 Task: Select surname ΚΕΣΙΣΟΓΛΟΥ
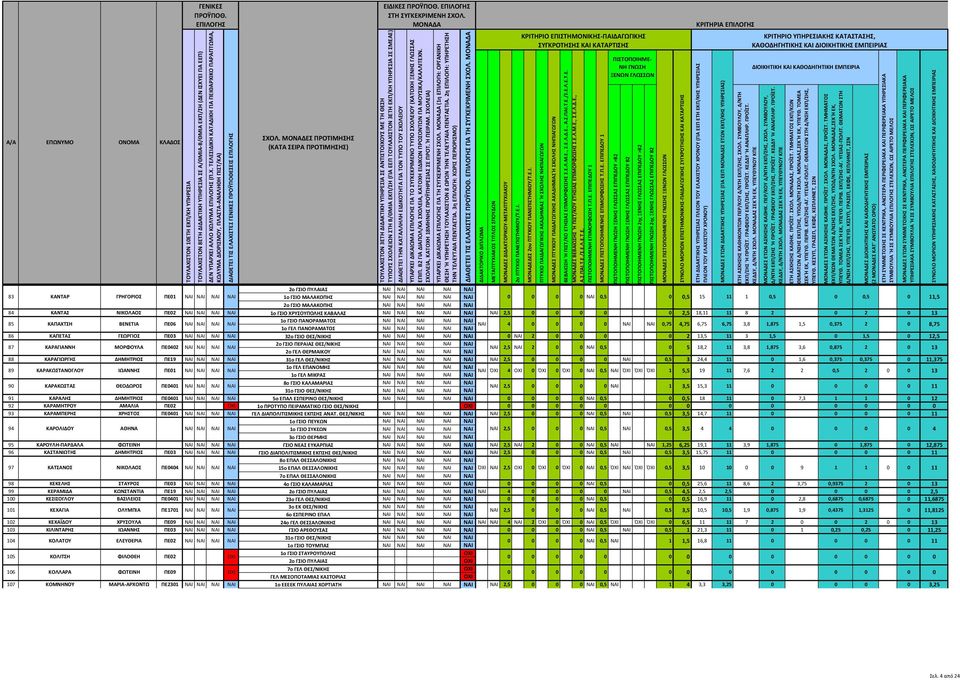[x=59, y=499]
